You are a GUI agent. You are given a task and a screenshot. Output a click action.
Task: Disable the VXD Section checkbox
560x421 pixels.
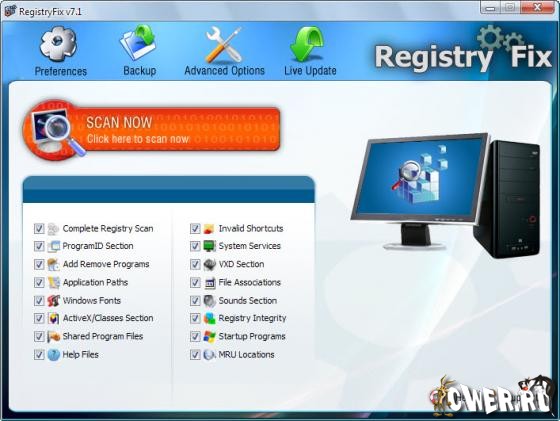point(195,265)
